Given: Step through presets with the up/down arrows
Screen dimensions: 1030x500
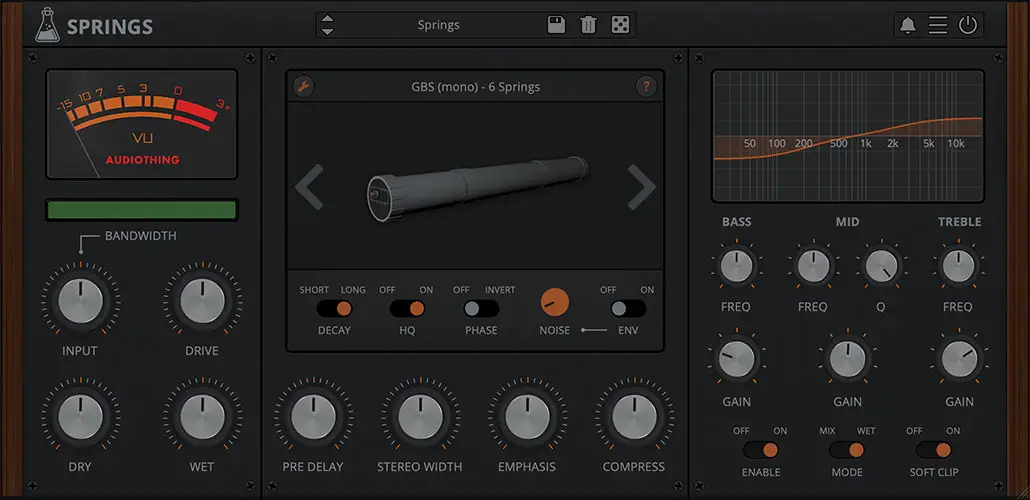Looking at the screenshot, I should pyautogui.click(x=327, y=25).
